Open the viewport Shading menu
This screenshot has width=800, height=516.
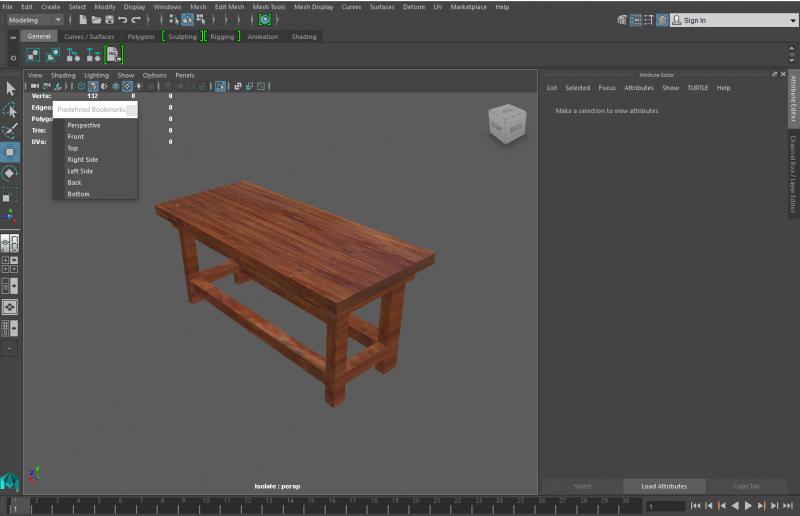point(63,75)
